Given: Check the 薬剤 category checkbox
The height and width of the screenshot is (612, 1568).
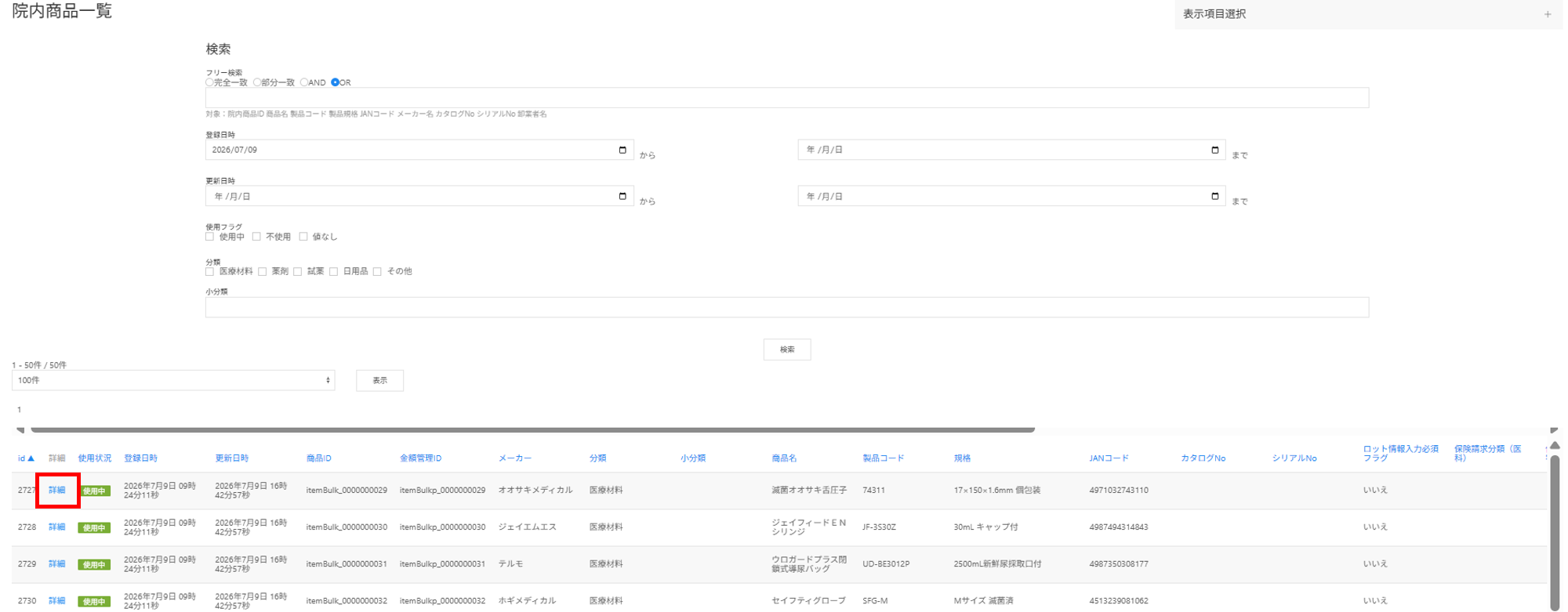Looking at the screenshot, I should tap(262, 272).
